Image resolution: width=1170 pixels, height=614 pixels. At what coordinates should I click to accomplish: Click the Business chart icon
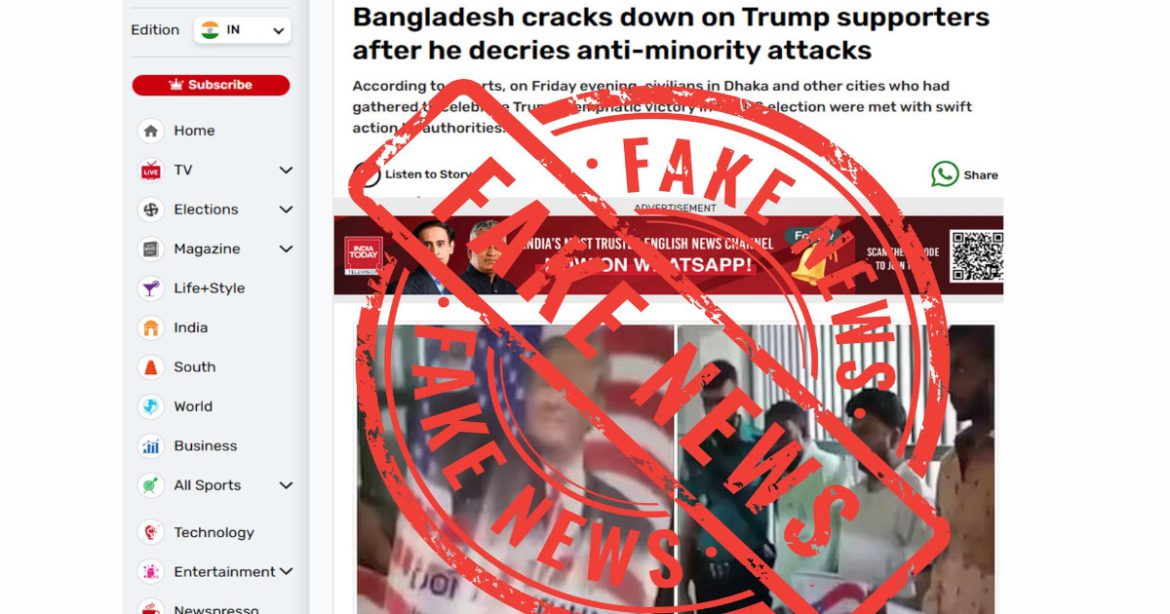click(151, 446)
